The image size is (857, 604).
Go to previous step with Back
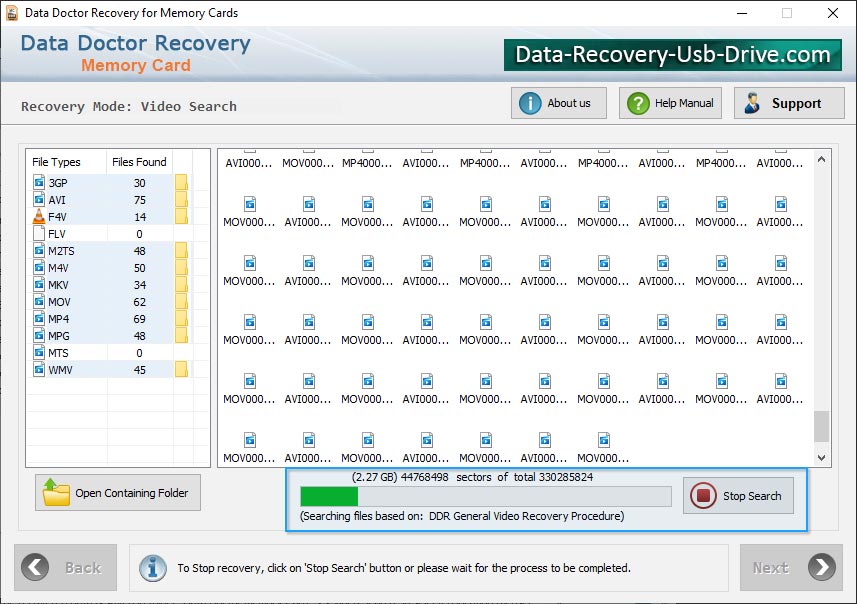66,567
